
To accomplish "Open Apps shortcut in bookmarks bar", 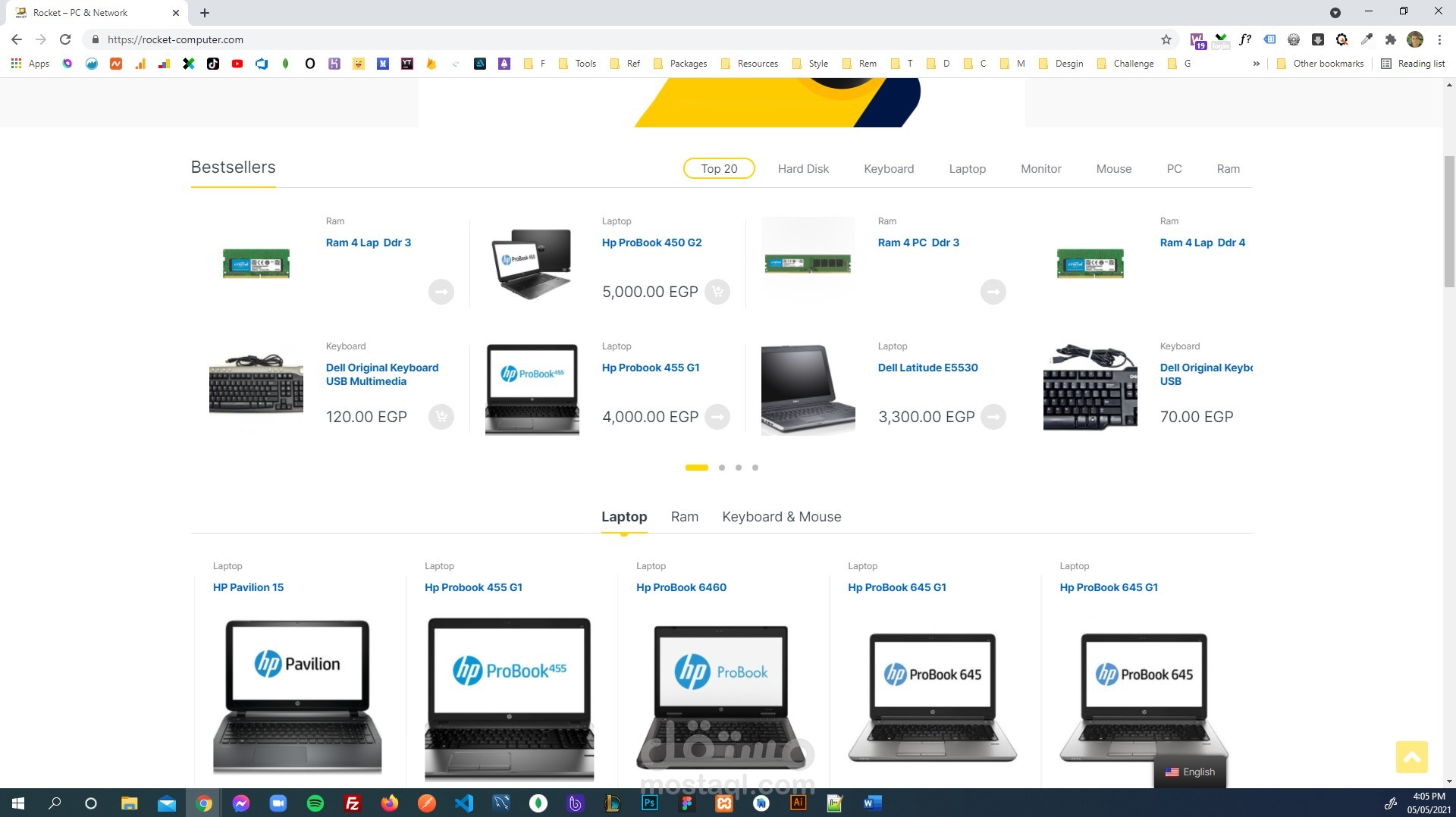I will click(30, 64).
